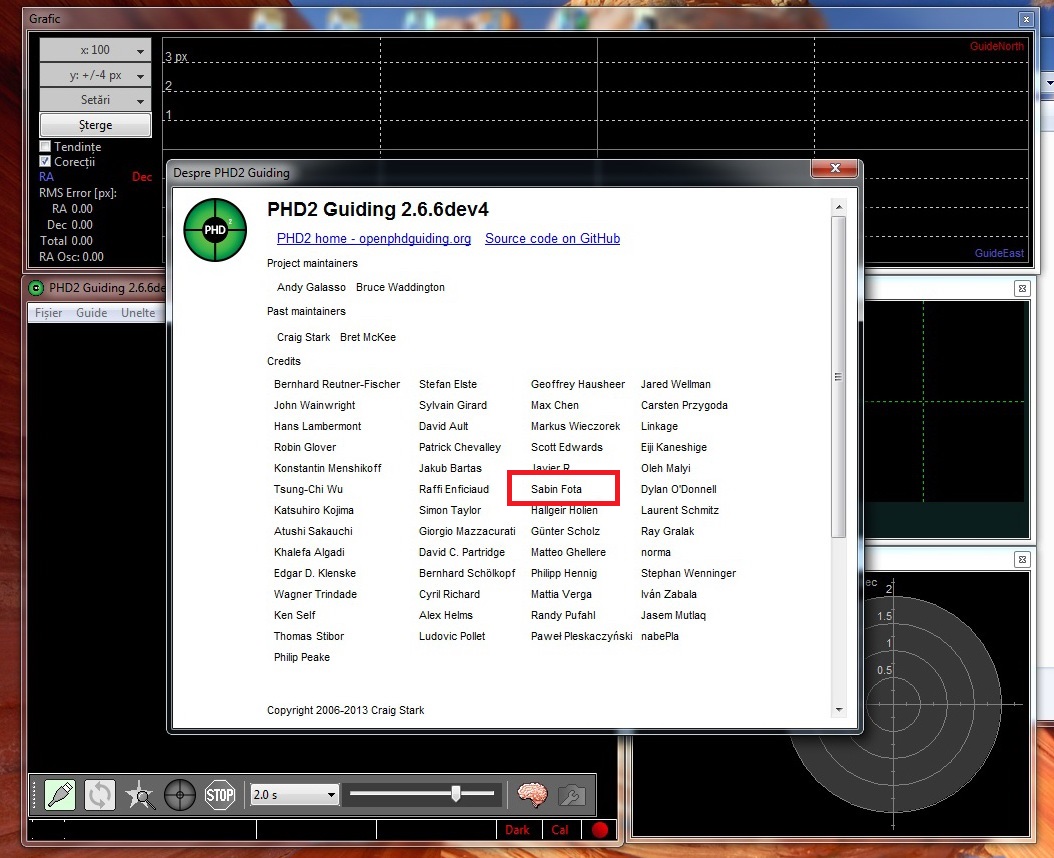Click the credit Giorgio Mazzacurati
This screenshot has height=858, width=1054.
(467, 531)
